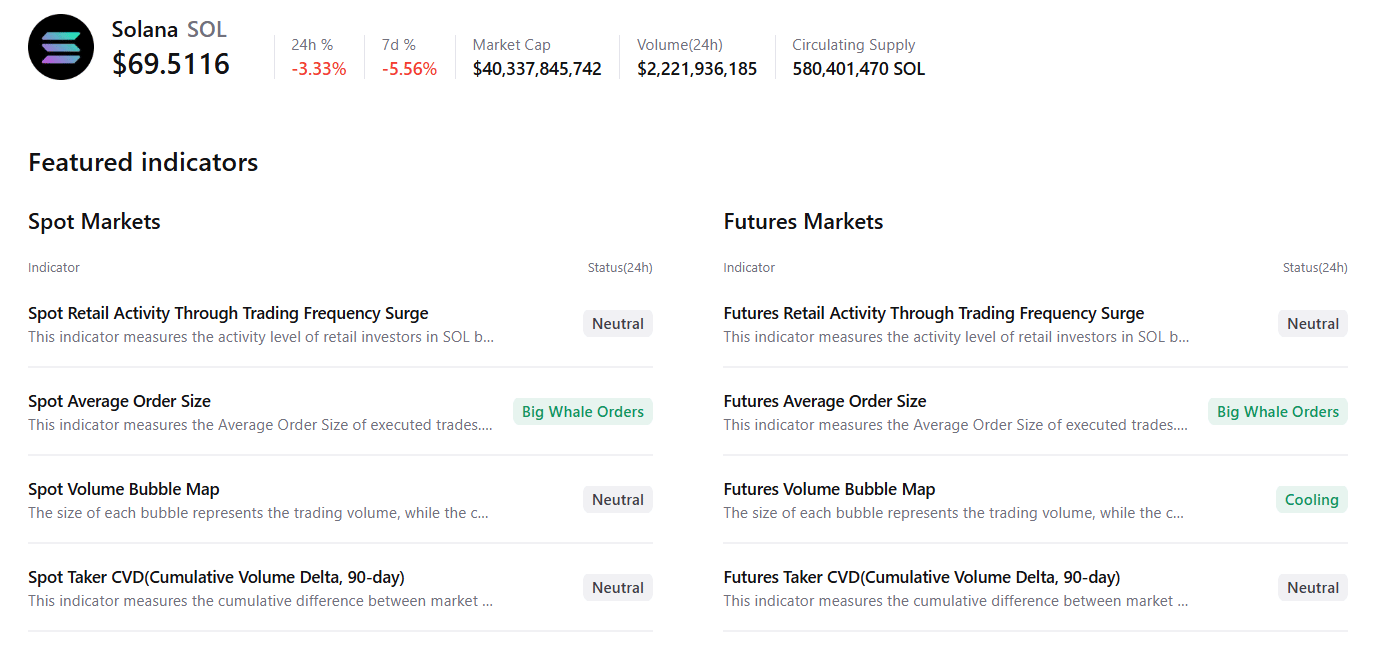Select the $69.5116 price value

(171, 64)
